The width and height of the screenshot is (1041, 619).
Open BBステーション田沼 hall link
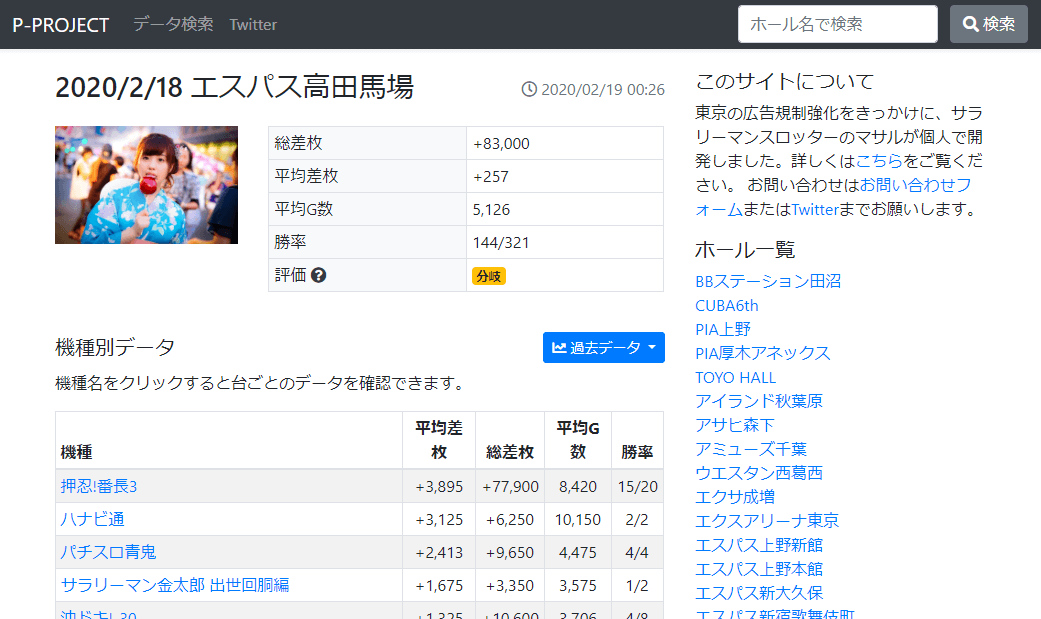click(x=768, y=281)
